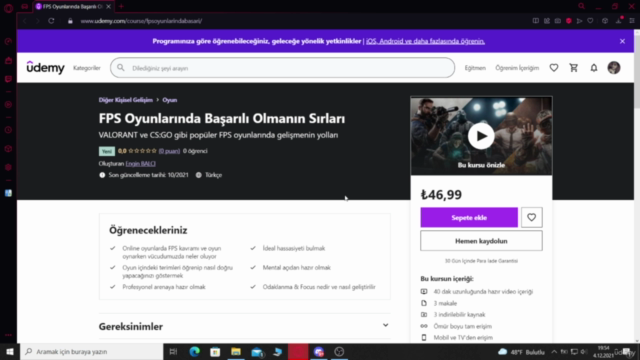This screenshot has width=640, height=360.
Task: Click 'Mental açıdan hazır olmak' text
Action: pos(297,268)
